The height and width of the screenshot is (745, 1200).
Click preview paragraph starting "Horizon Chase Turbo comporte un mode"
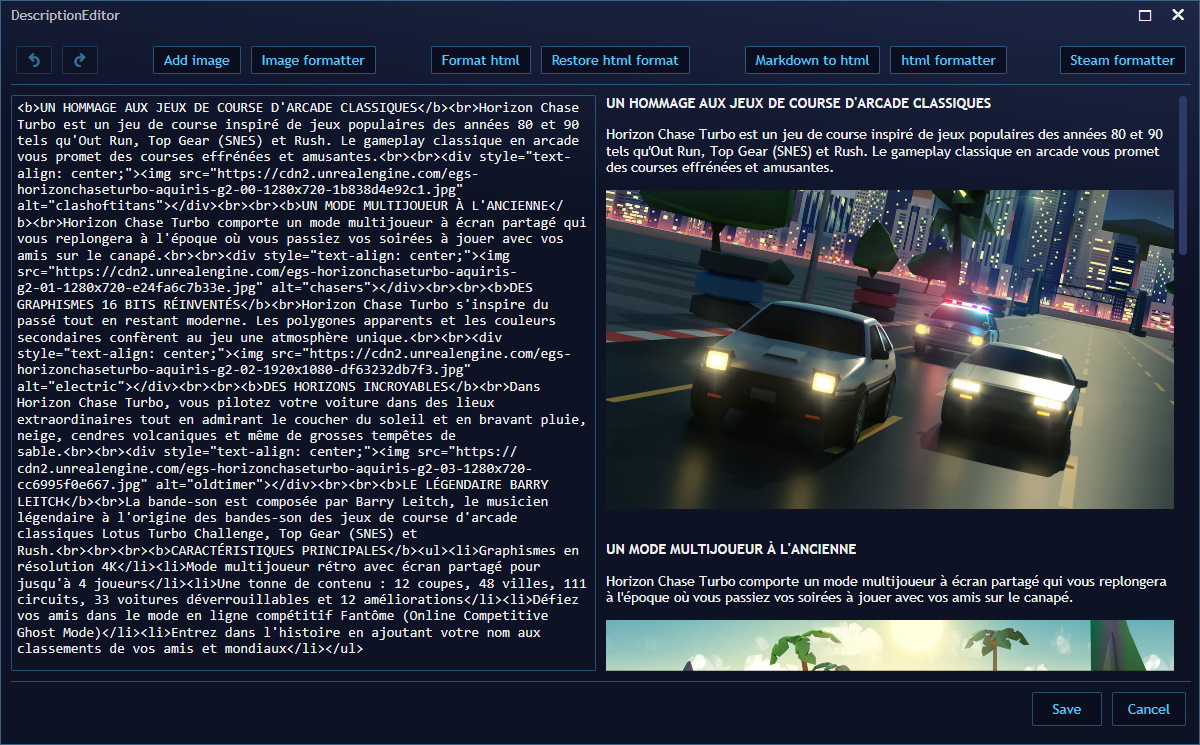pyautogui.click(x=886, y=589)
